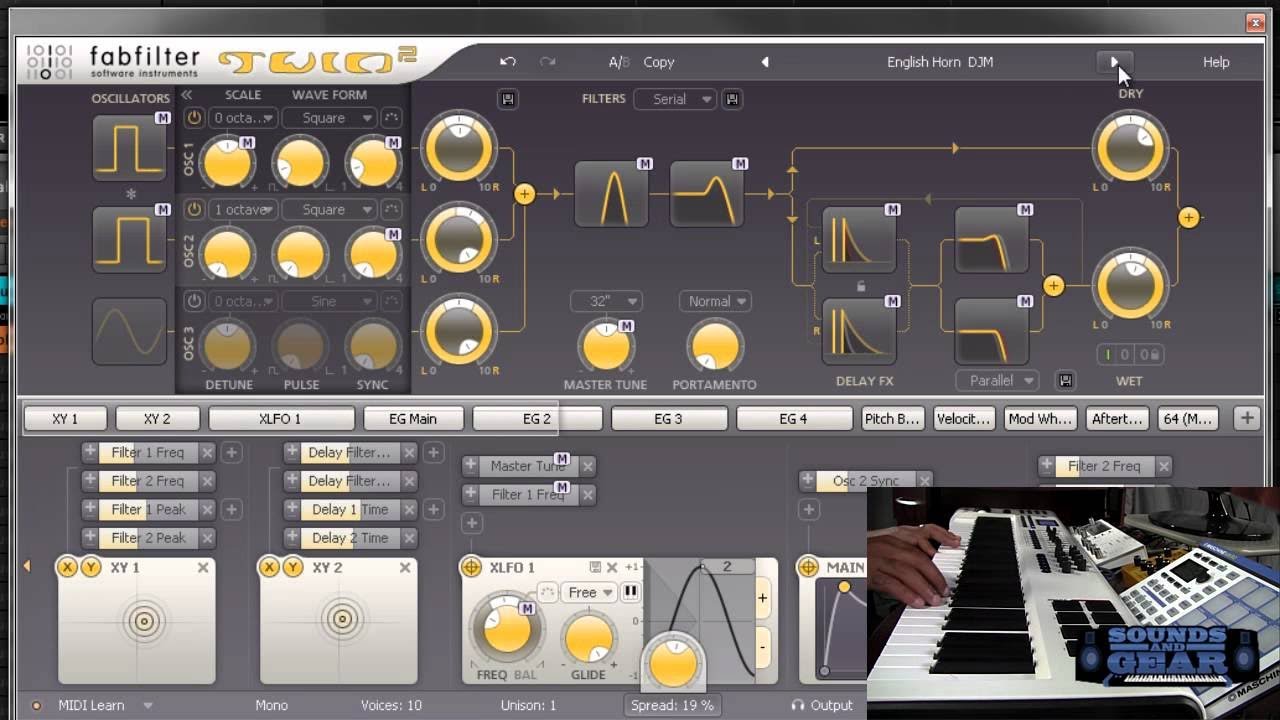Click Spread: 19 % value
The height and width of the screenshot is (720, 1280).
673,705
